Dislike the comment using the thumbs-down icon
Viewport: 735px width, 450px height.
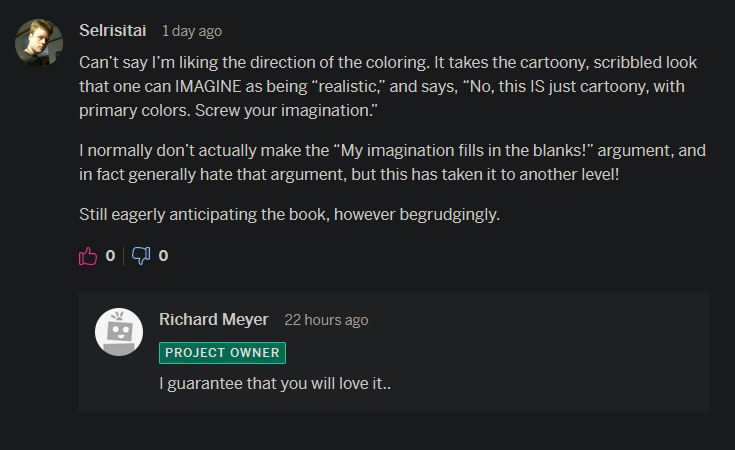(141, 256)
